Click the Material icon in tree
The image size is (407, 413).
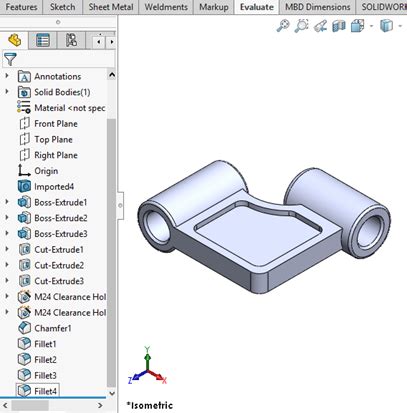click(24, 108)
